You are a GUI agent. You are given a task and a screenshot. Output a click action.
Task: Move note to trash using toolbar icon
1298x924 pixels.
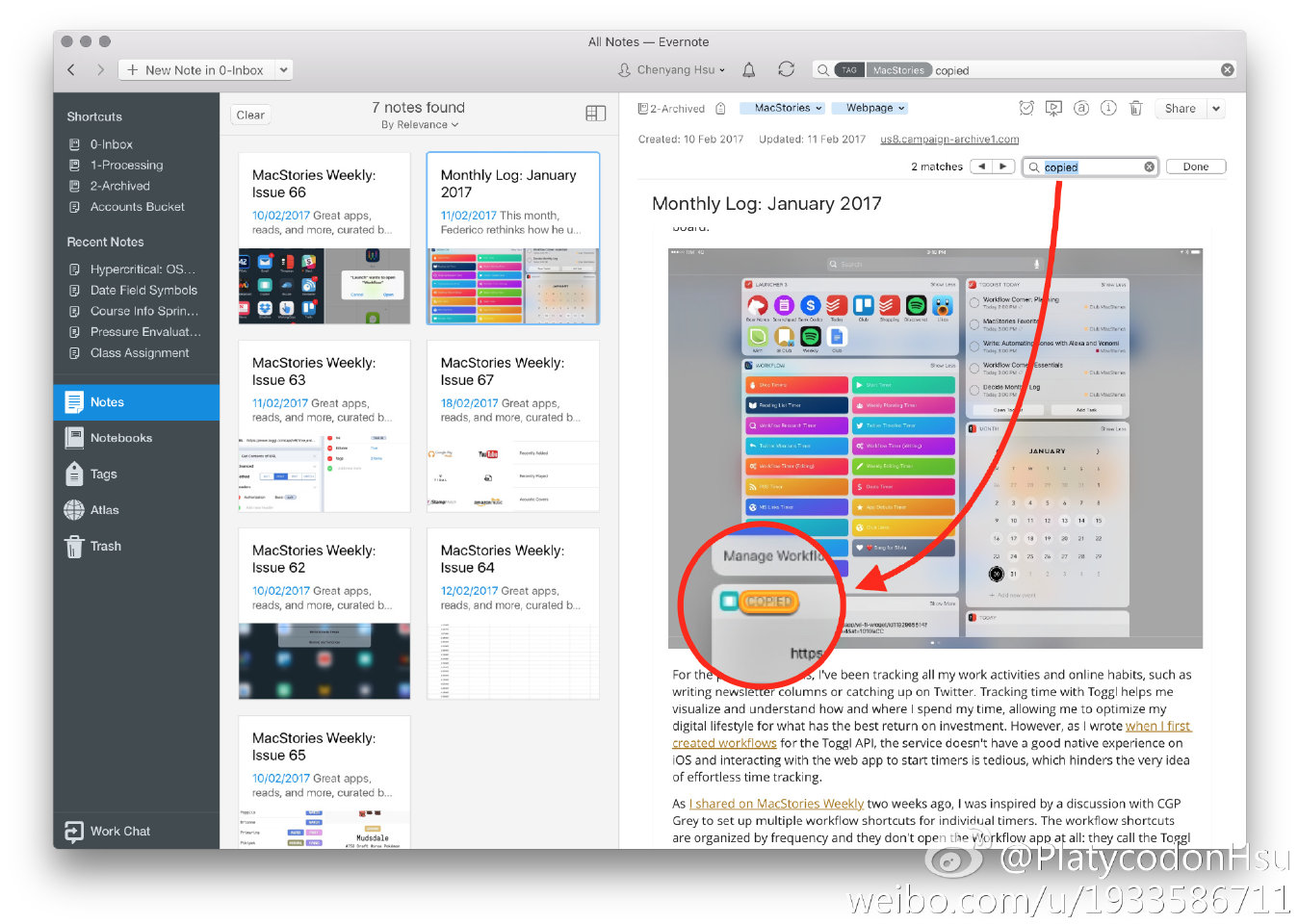1135,108
